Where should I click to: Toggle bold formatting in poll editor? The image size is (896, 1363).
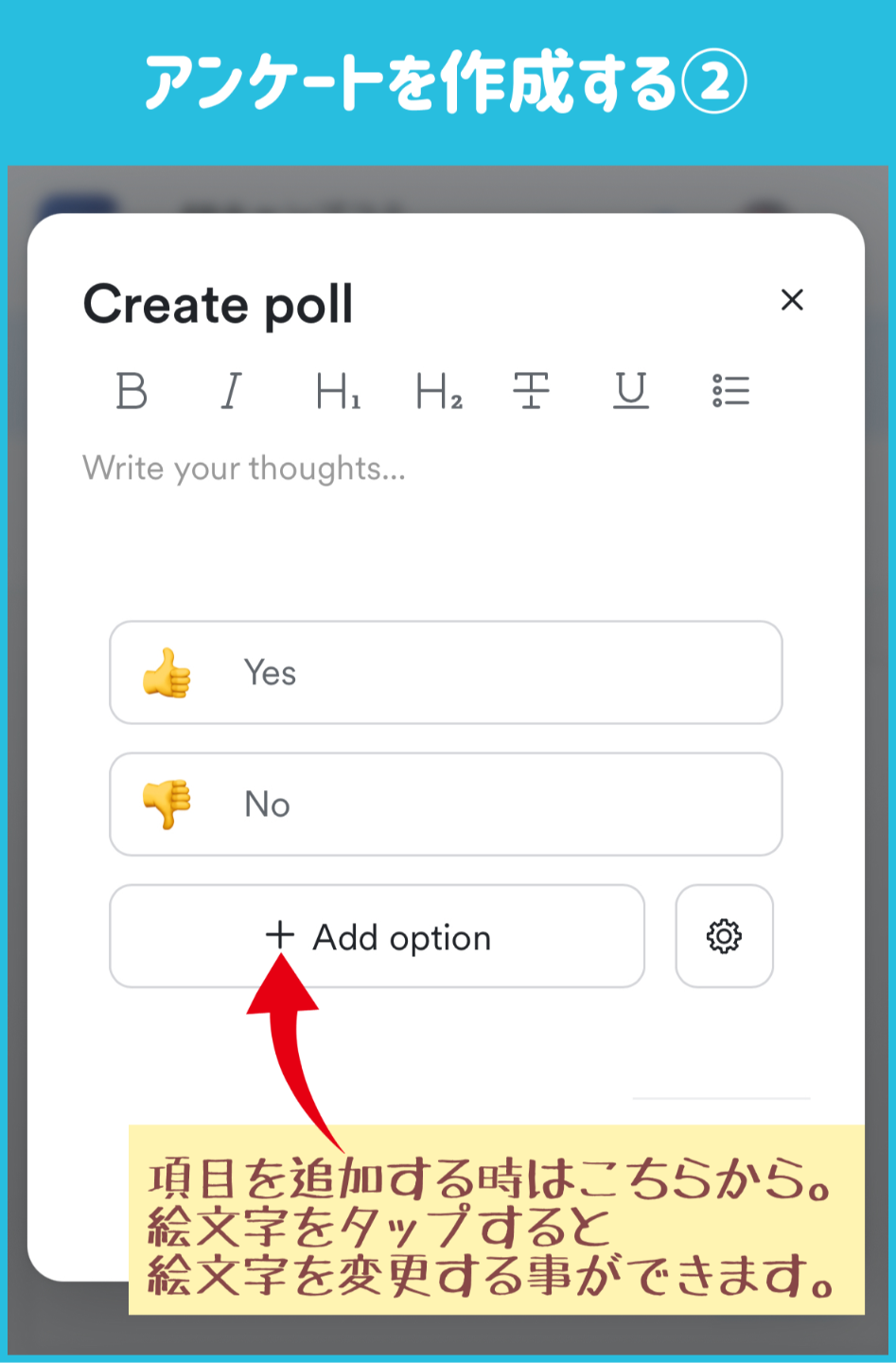132,390
